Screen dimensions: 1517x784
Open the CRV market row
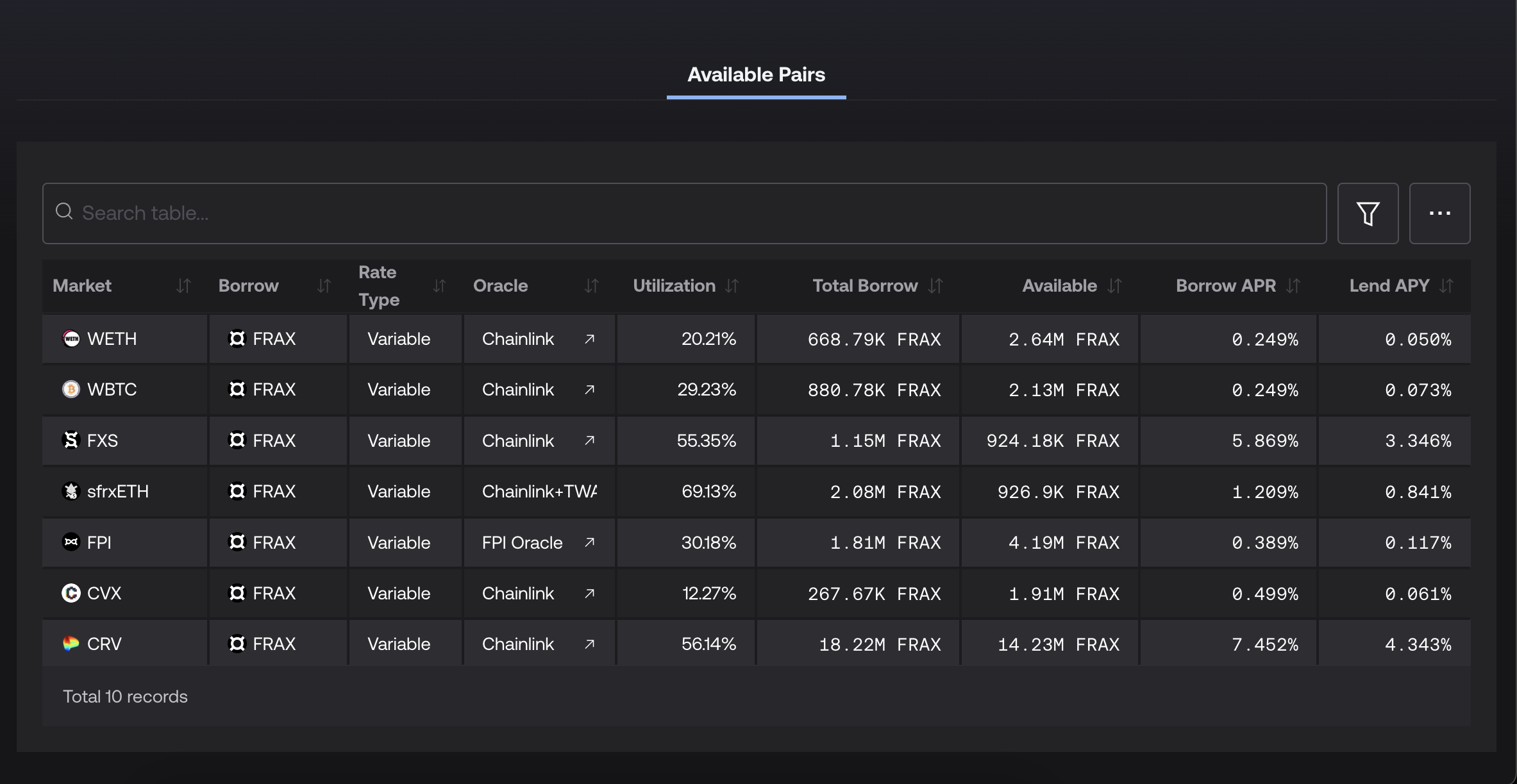tap(757, 642)
